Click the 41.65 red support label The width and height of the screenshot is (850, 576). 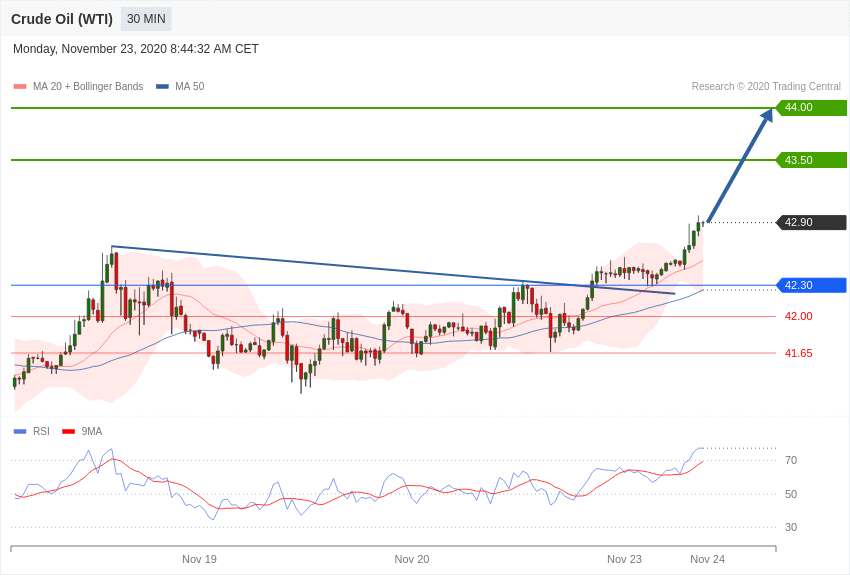798,353
